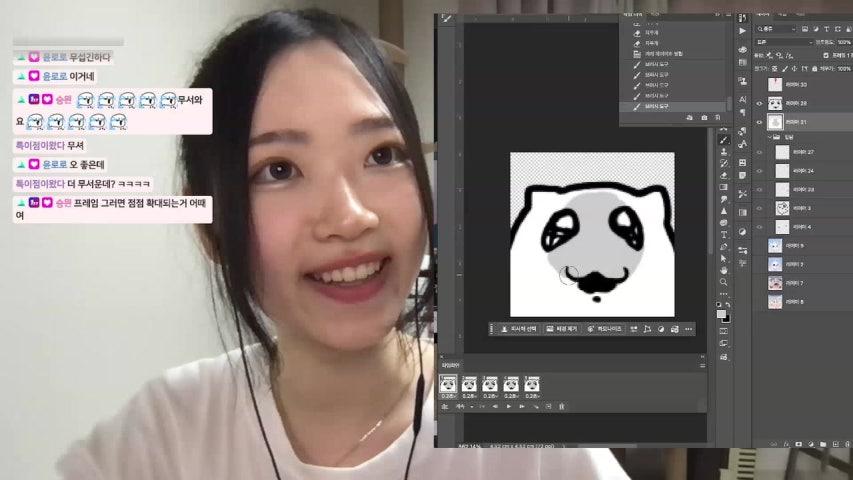The image size is (853, 480).
Task: Select frame 4 thumbnail in the timeline
Action: 511,384
